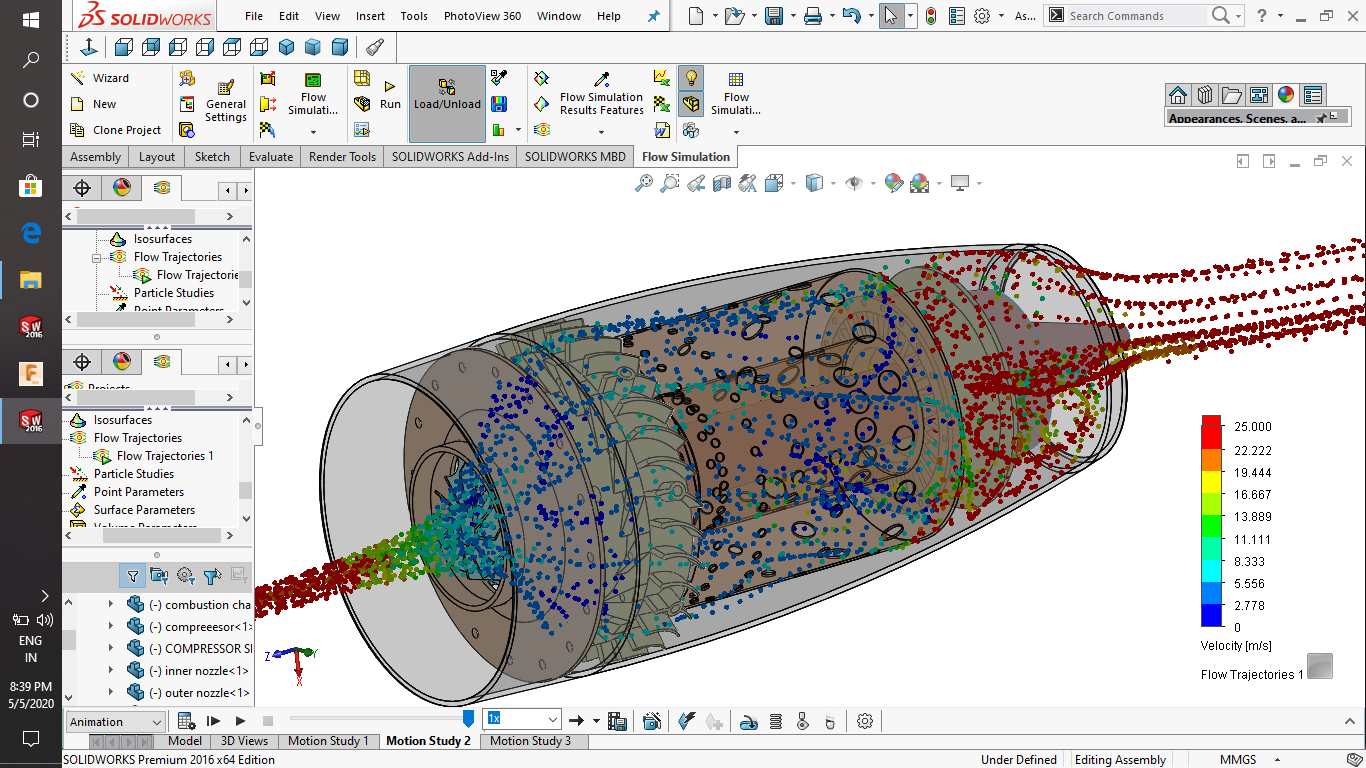Image resolution: width=1366 pixels, height=768 pixels.
Task: Click the blue legend color band
Action: pyautogui.click(x=1211, y=614)
